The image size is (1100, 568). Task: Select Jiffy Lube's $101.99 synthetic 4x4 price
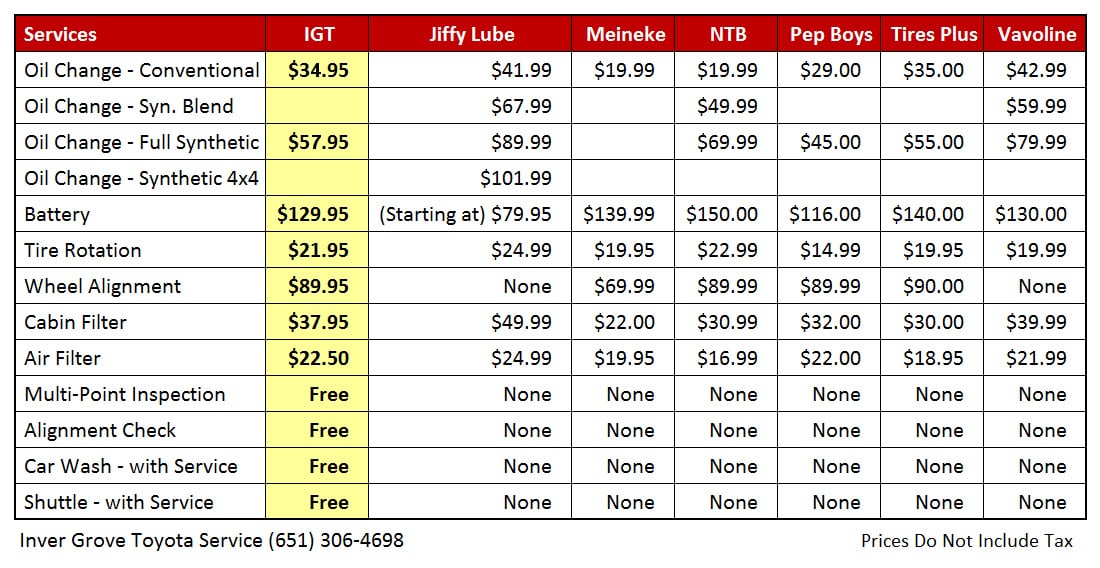click(515, 178)
